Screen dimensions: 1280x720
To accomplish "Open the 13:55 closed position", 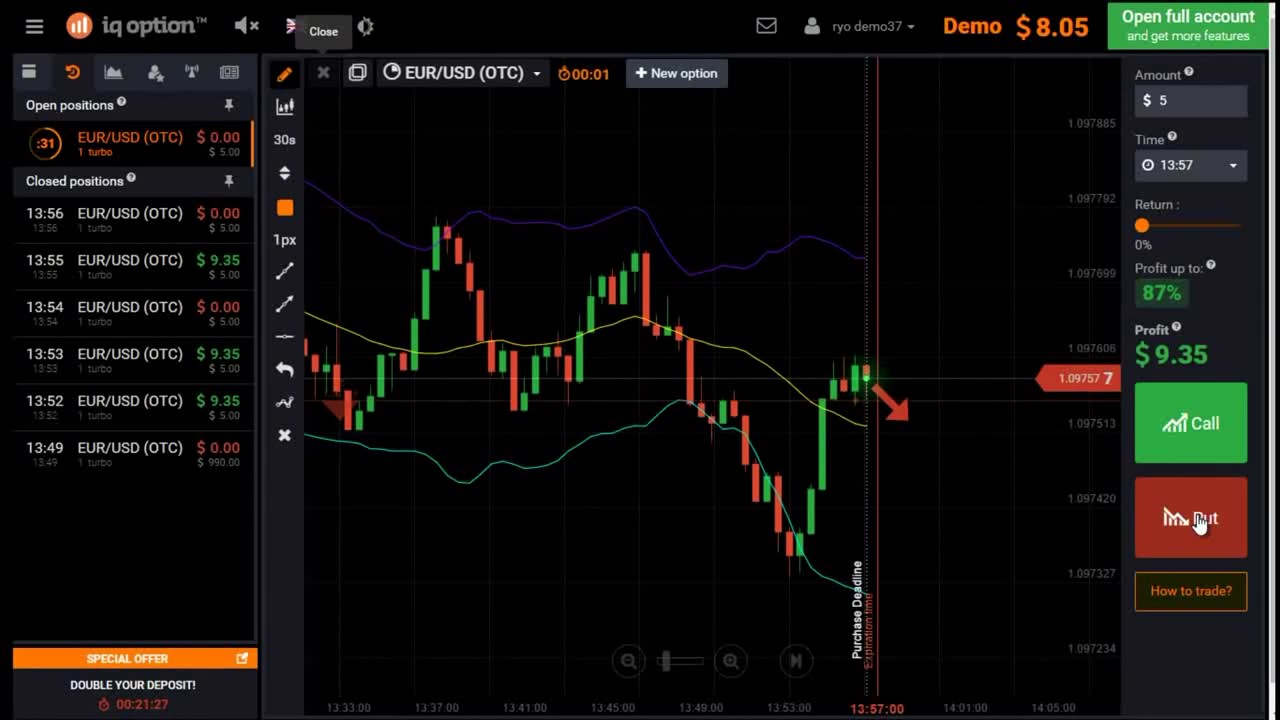I will coord(133,266).
